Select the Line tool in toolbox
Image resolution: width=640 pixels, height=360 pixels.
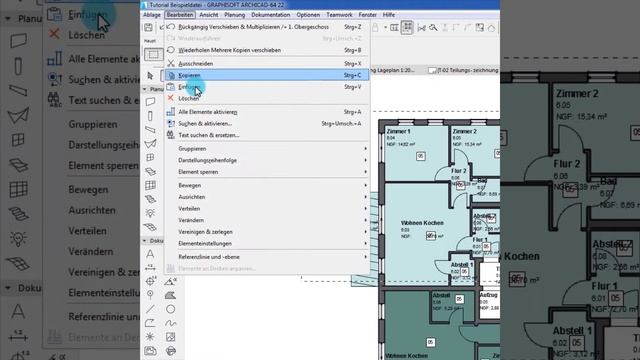tap(150, 309)
